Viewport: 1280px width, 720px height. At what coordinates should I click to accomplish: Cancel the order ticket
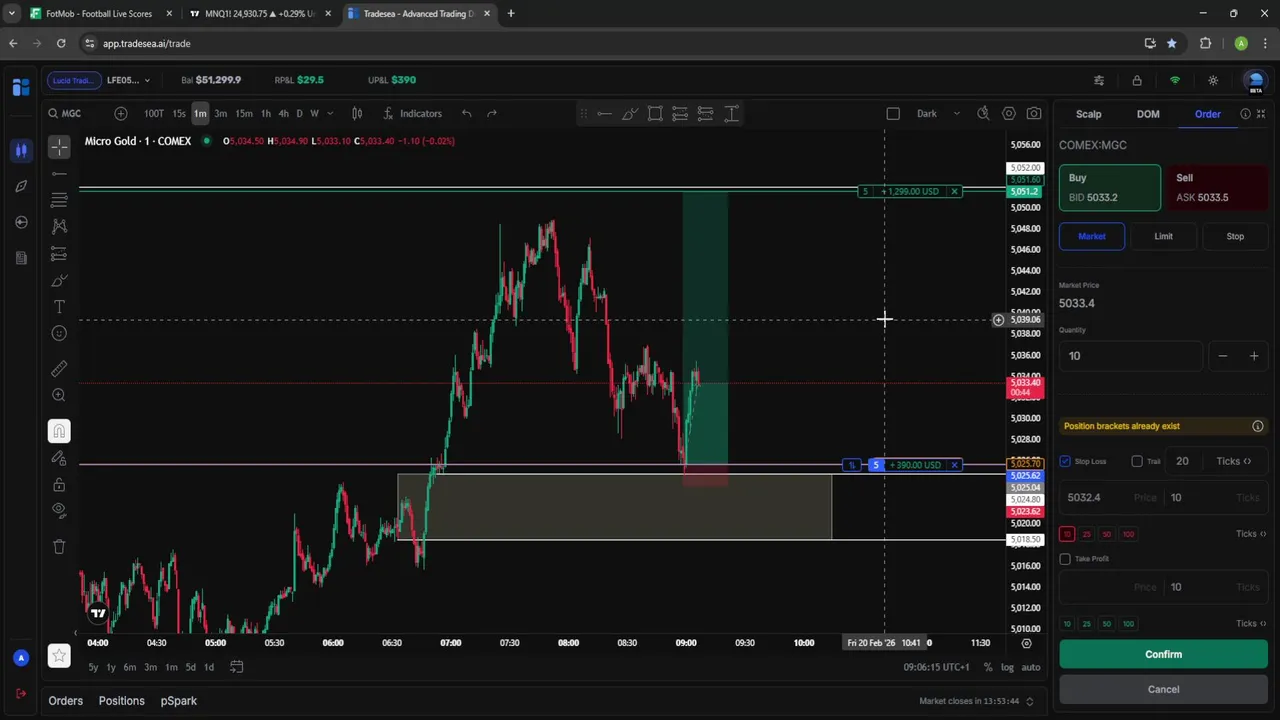coord(1163,689)
